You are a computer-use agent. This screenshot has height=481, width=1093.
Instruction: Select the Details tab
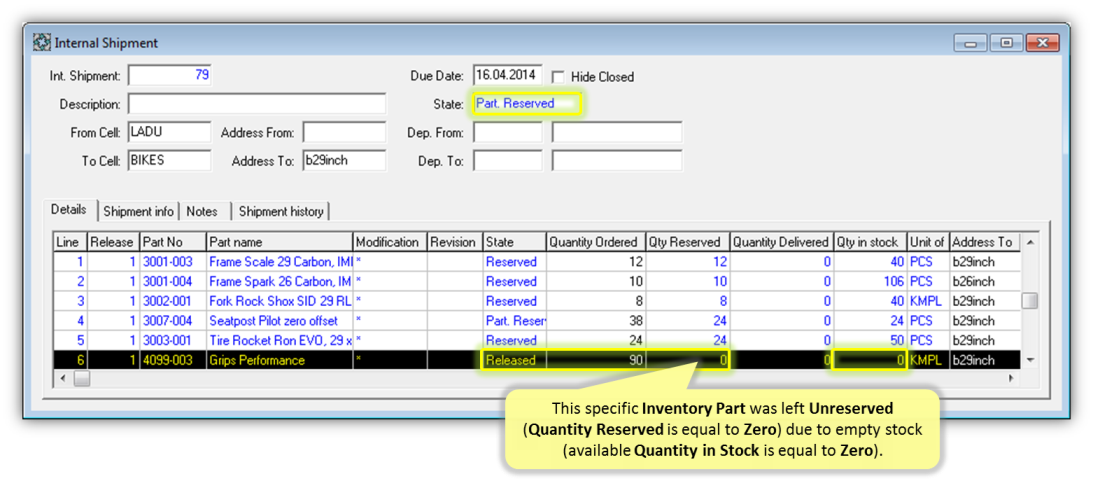69,209
